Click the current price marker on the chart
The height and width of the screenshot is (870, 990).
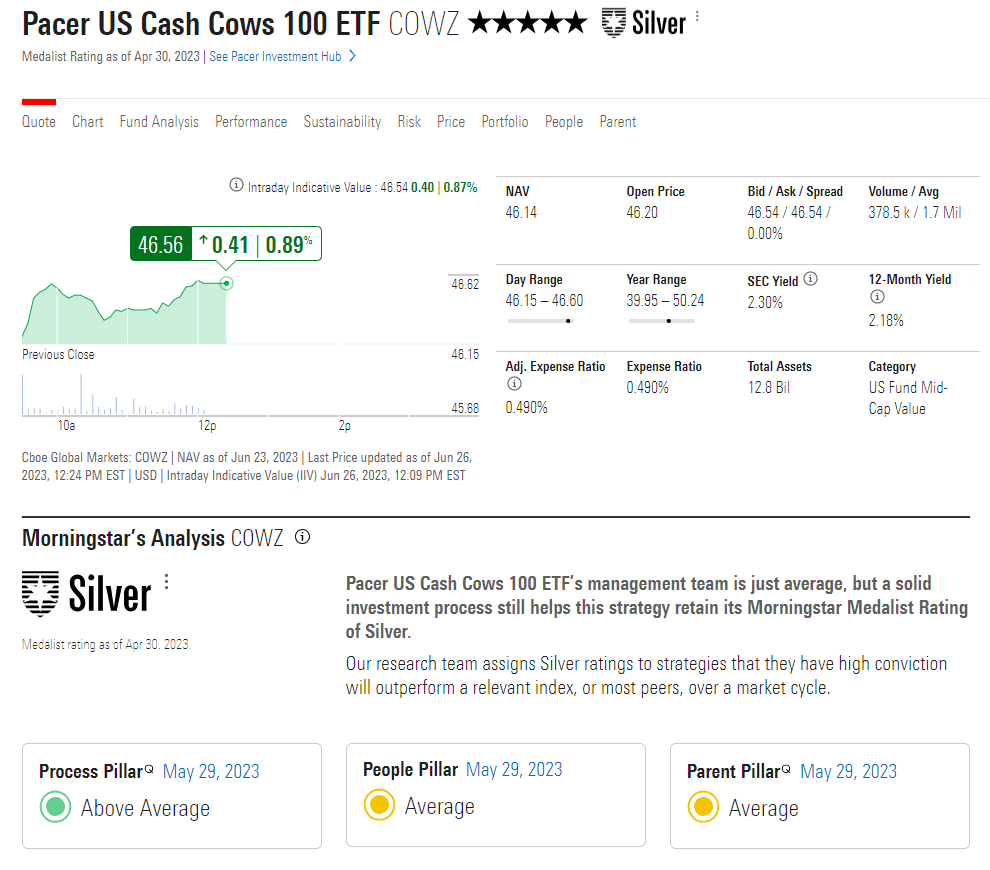226,283
